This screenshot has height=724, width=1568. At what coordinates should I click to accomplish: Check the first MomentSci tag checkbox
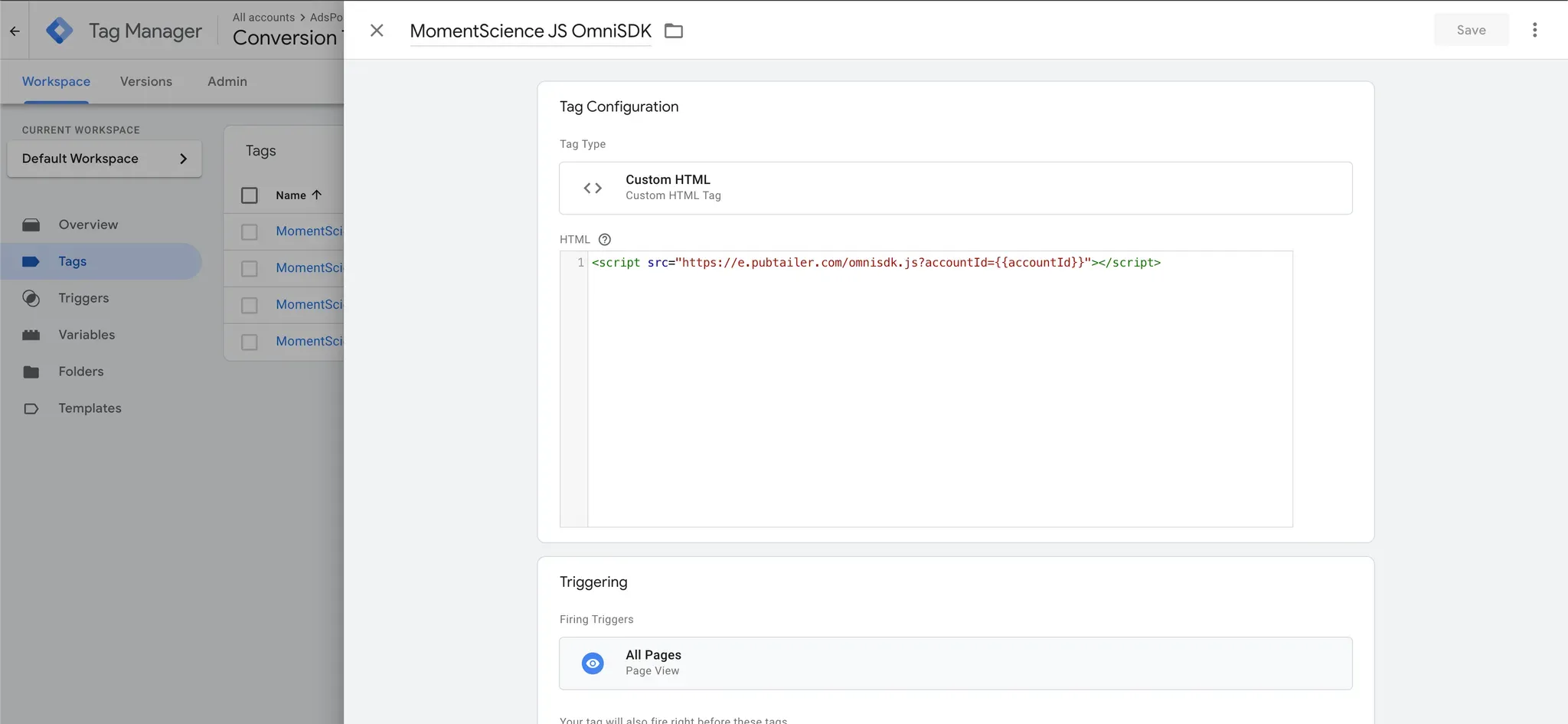pyautogui.click(x=250, y=231)
